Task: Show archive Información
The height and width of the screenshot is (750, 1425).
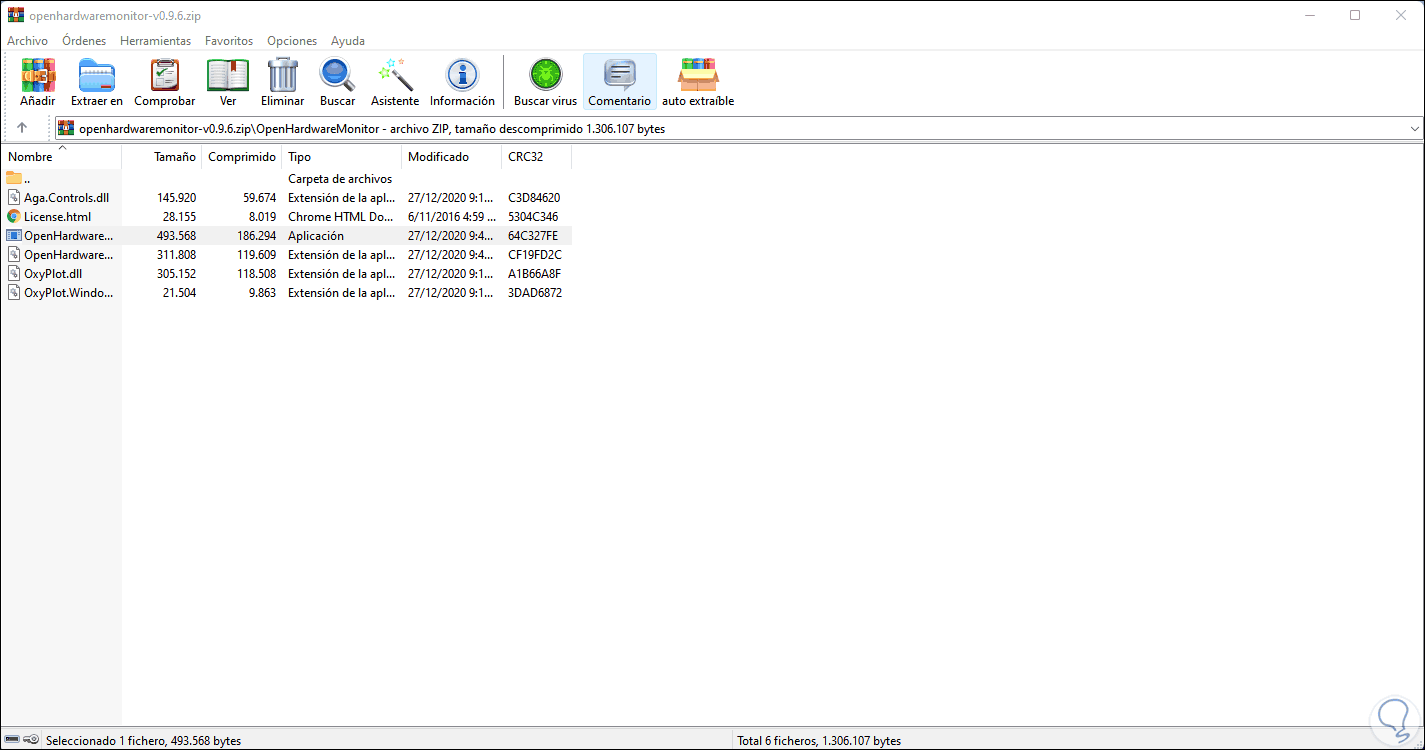Action: 462,82
